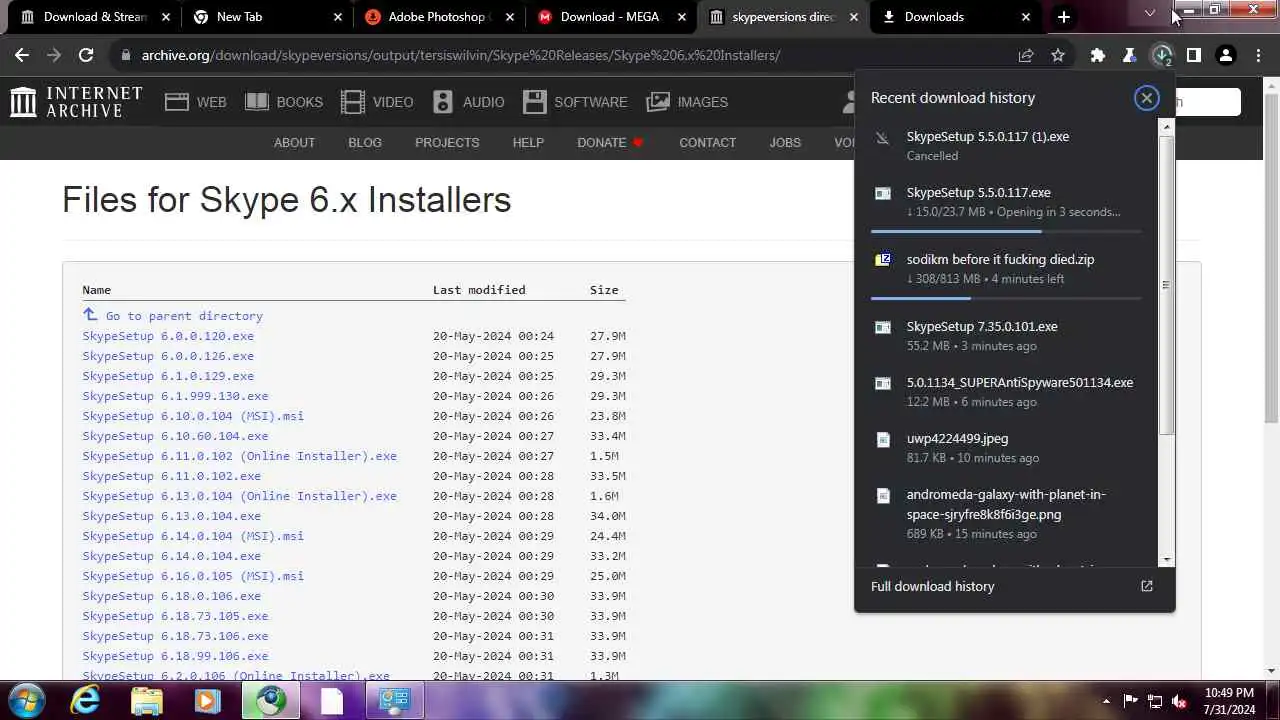Click the SkypeSetup 5.5.0.117.exe progress bar
Screen dimensions: 1280x720
(x=1006, y=232)
